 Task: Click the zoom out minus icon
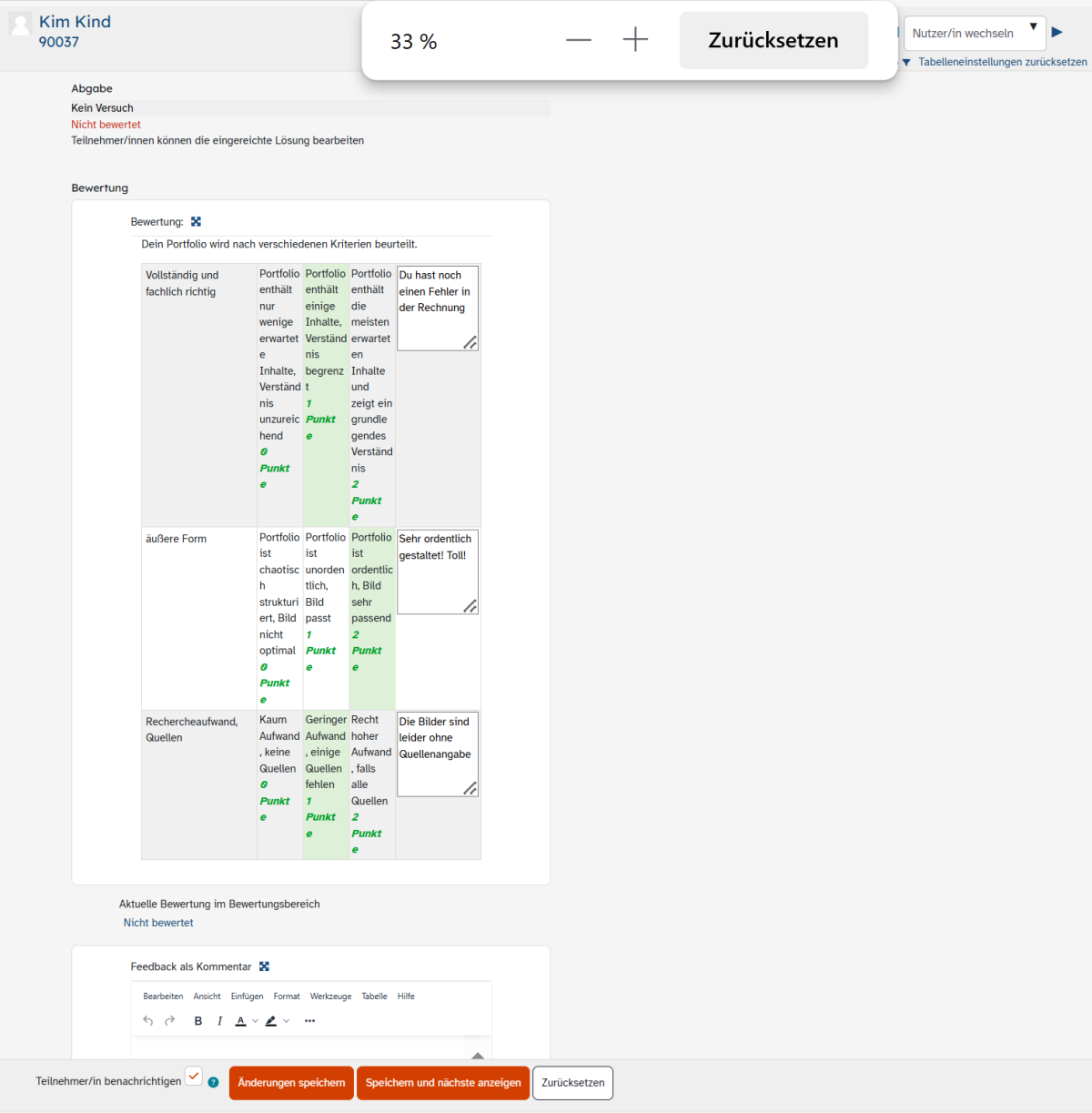579,40
